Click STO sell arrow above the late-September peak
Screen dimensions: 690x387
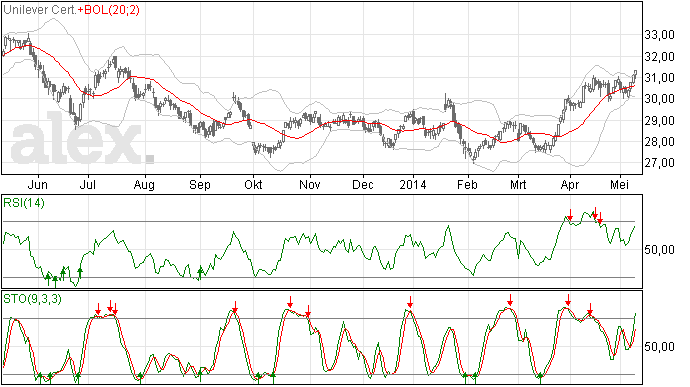point(235,307)
